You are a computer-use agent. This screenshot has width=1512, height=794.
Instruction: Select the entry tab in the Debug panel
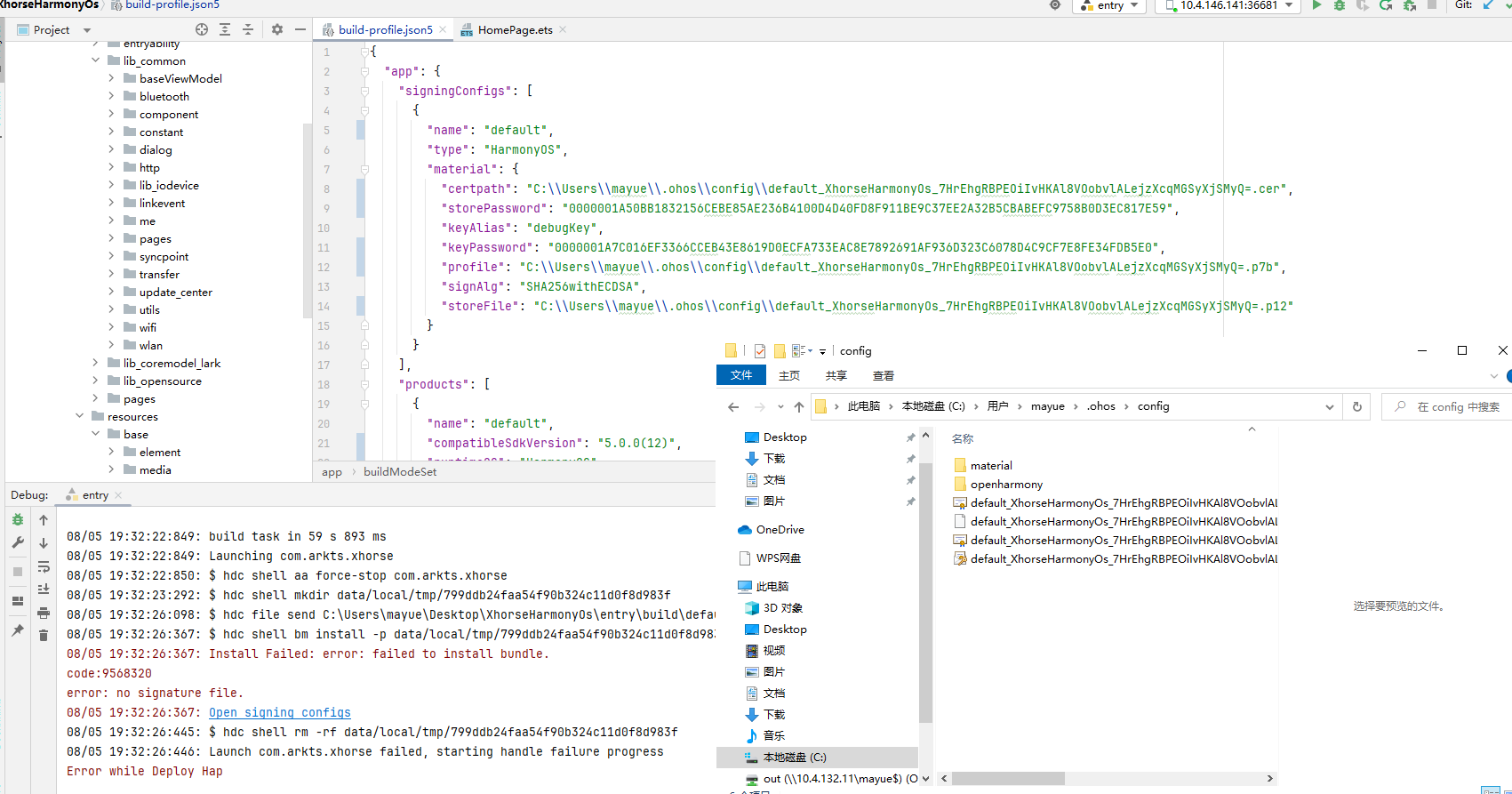point(95,495)
